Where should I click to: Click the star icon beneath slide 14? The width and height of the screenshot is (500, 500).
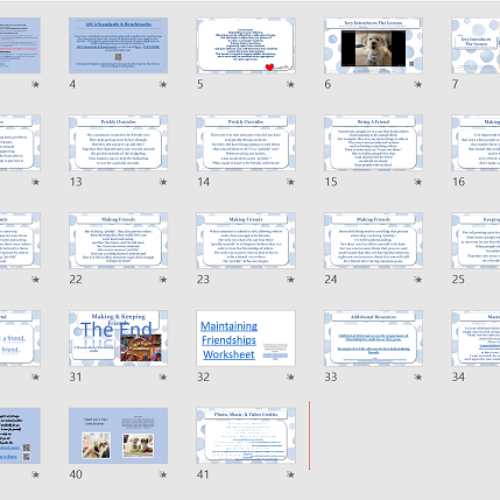[290, 182]
